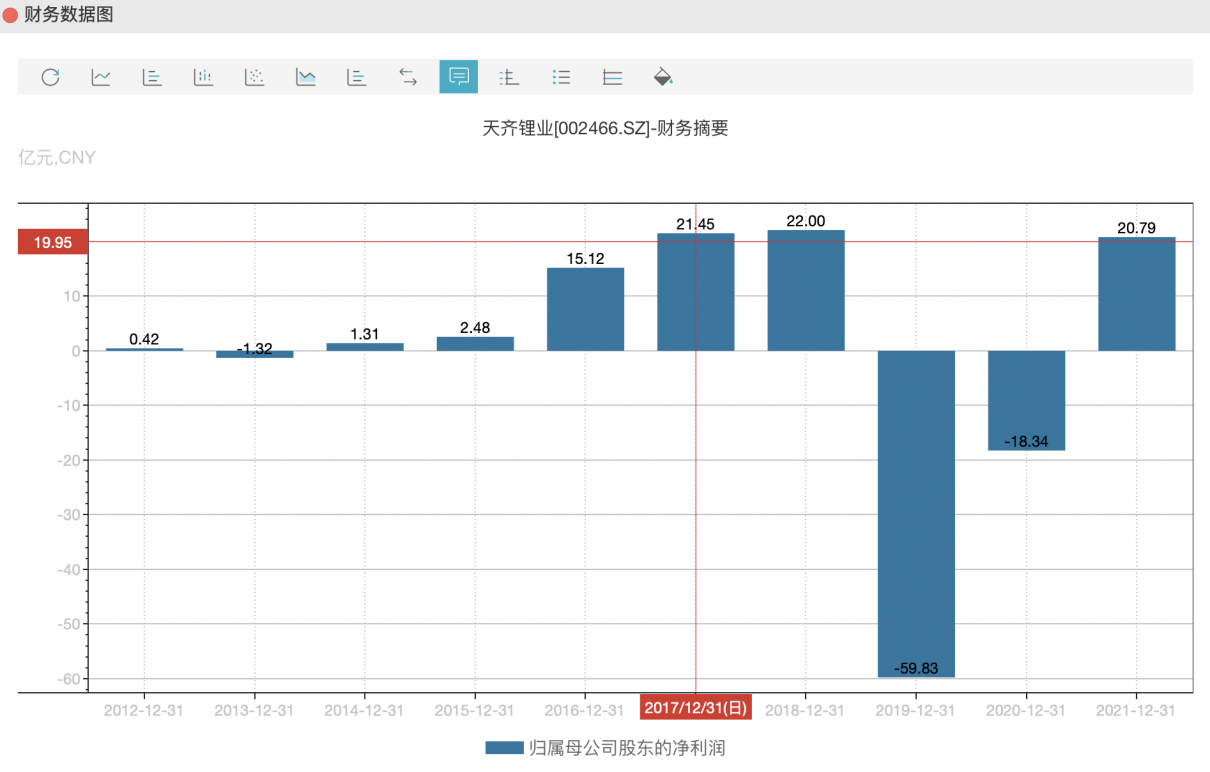Switch to scatter plot chart type
1210x772 pixels.
(x=255, y=77)
